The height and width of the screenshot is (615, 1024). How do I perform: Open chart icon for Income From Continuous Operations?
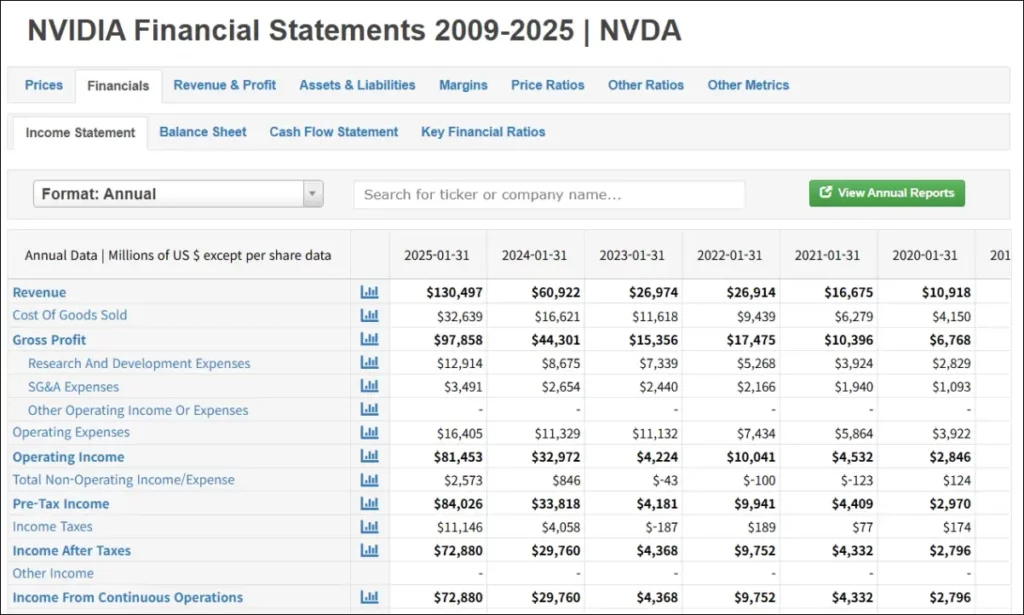tap(369, 597)
